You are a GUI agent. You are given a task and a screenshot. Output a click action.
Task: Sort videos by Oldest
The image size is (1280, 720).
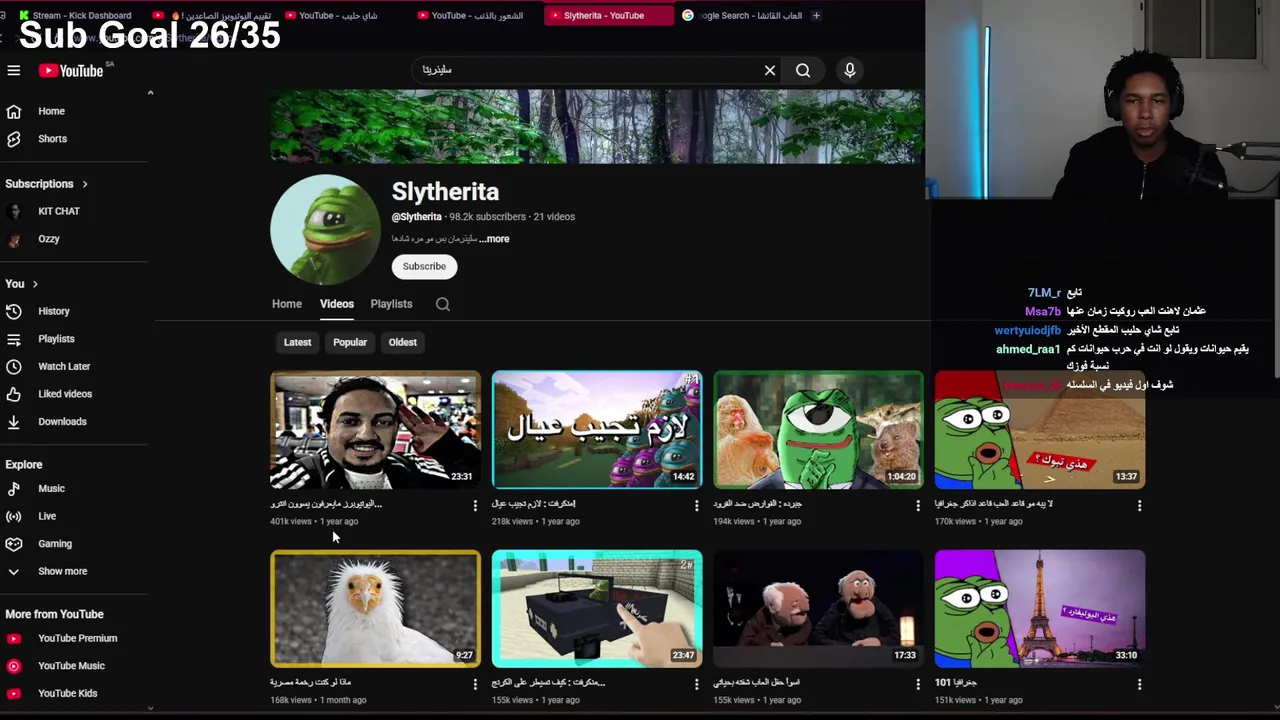(x=403, y=342)
